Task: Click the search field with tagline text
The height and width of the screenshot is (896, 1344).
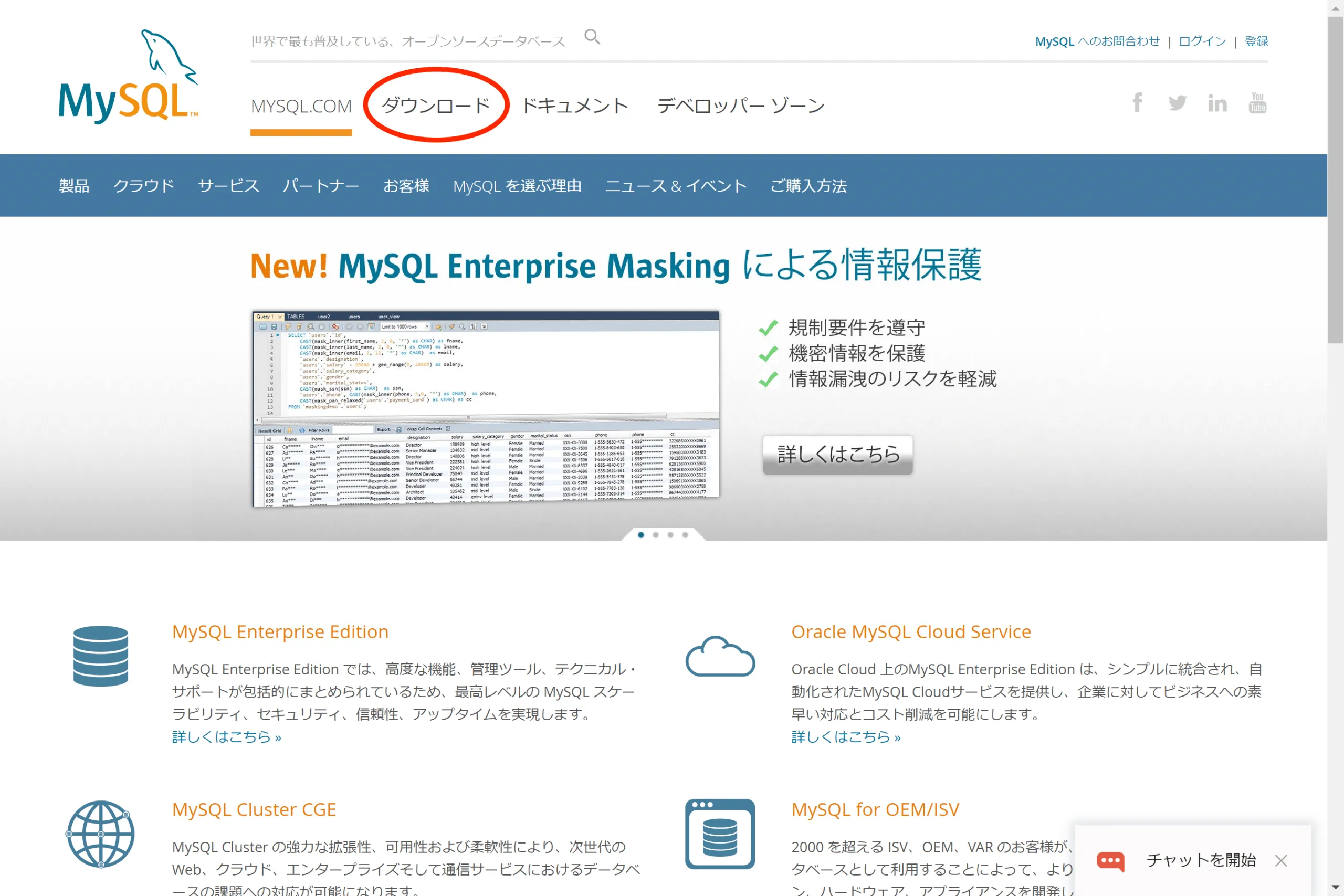Action: 407,41
